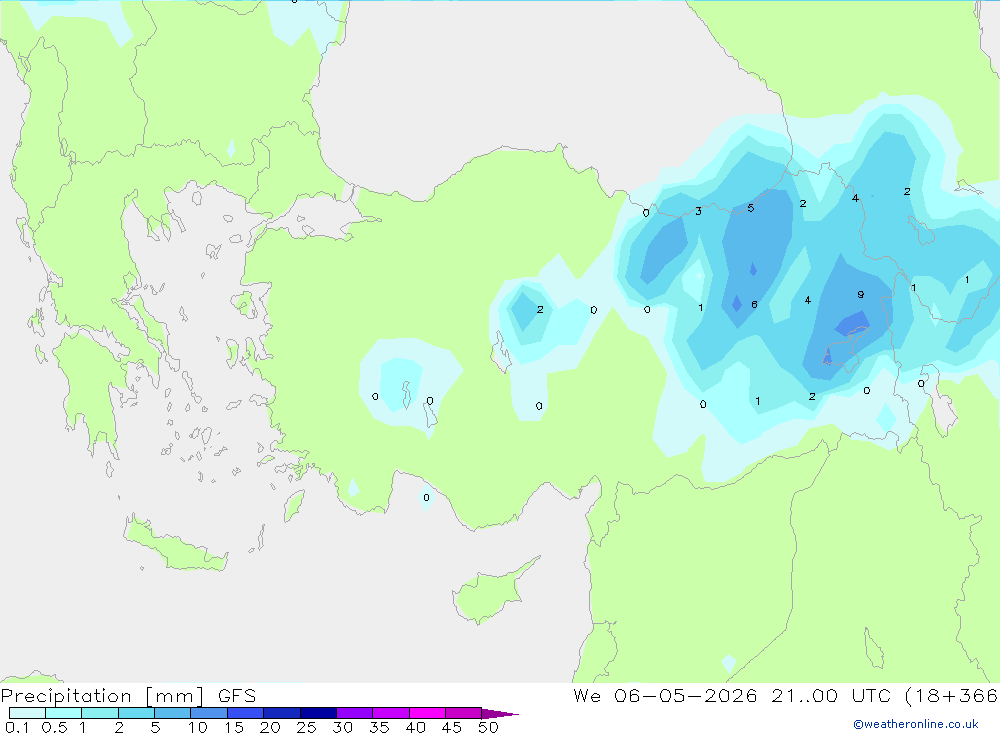Viewport: 1000px width, 733px height.
Task: Click the '0.1' legend label
Action: (x=17, y=727)
